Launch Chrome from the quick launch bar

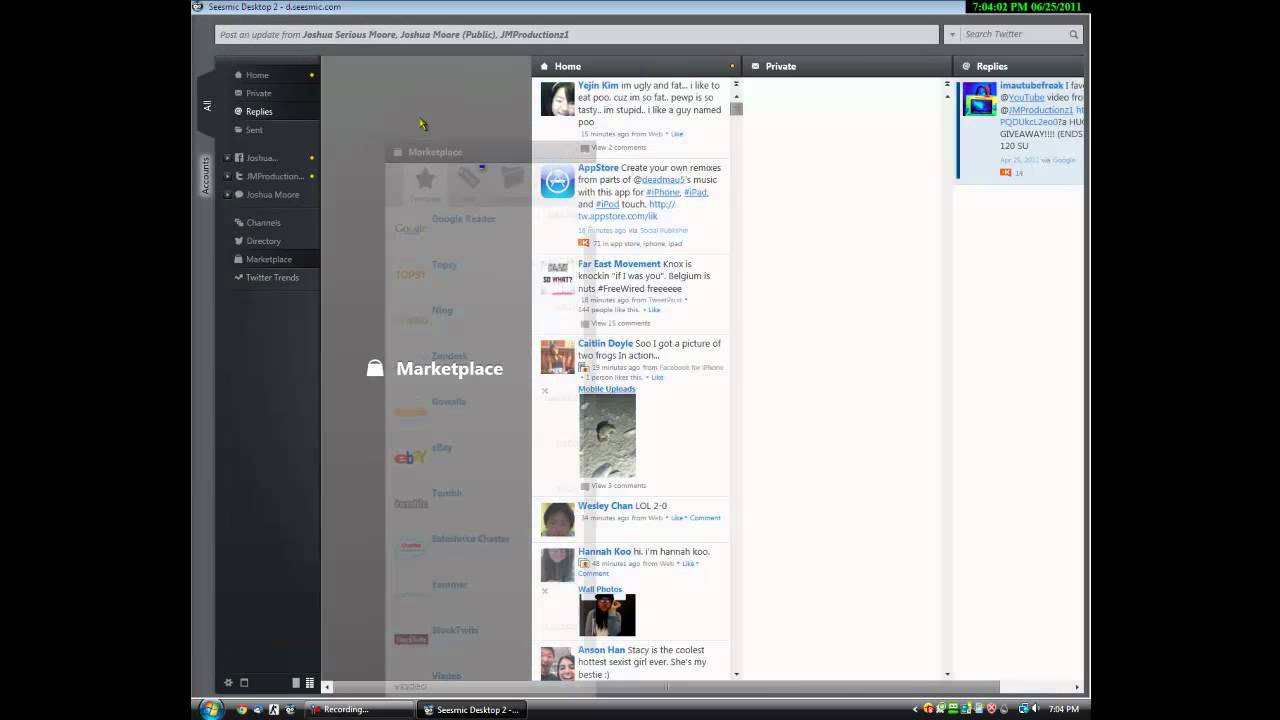[242, 709]
